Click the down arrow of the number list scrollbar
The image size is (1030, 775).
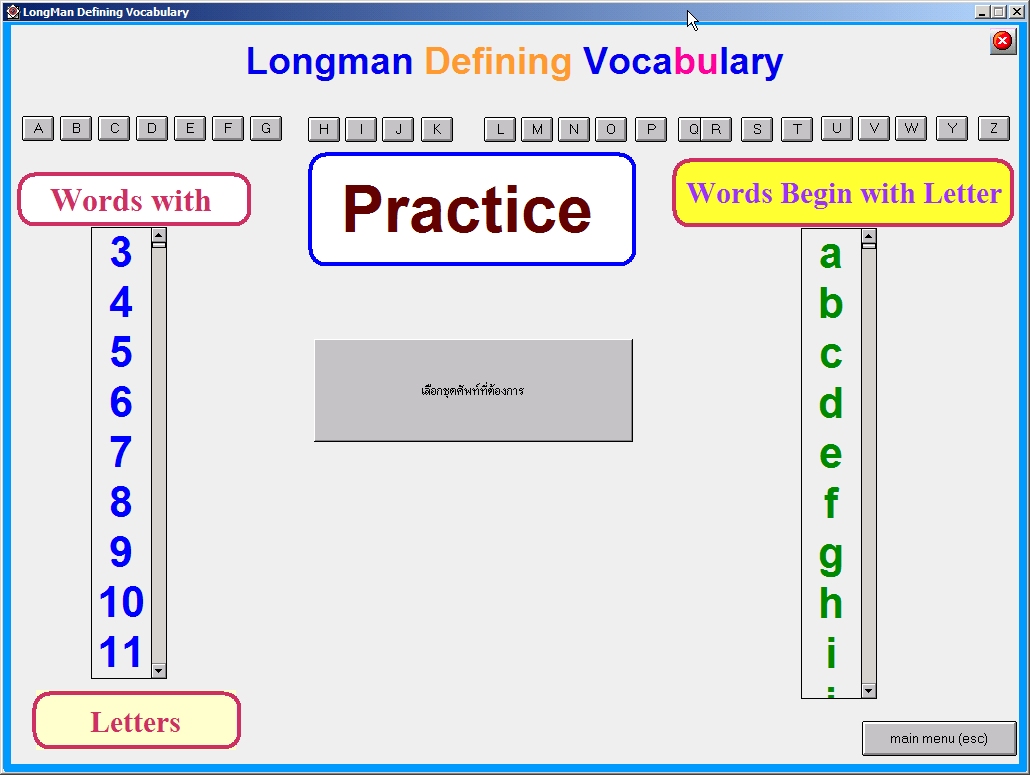(158, 670)
